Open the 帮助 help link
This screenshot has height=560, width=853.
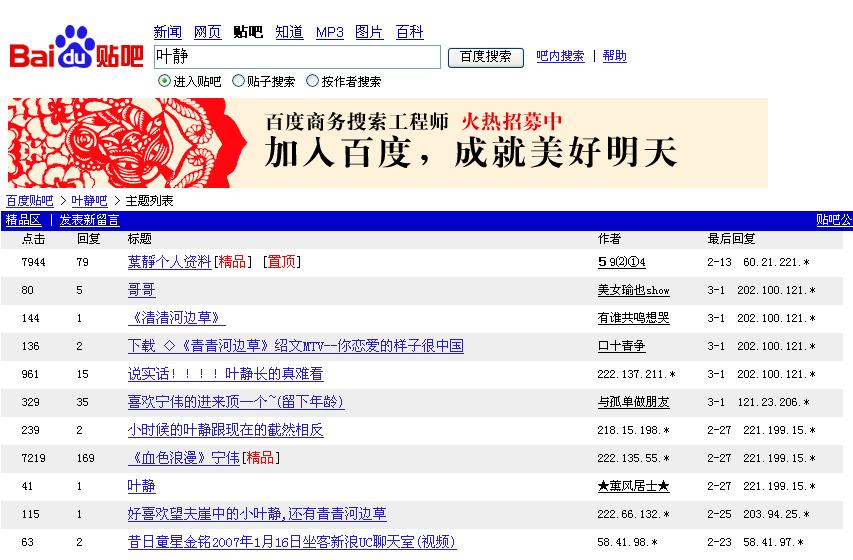click(x=615, y=56)
